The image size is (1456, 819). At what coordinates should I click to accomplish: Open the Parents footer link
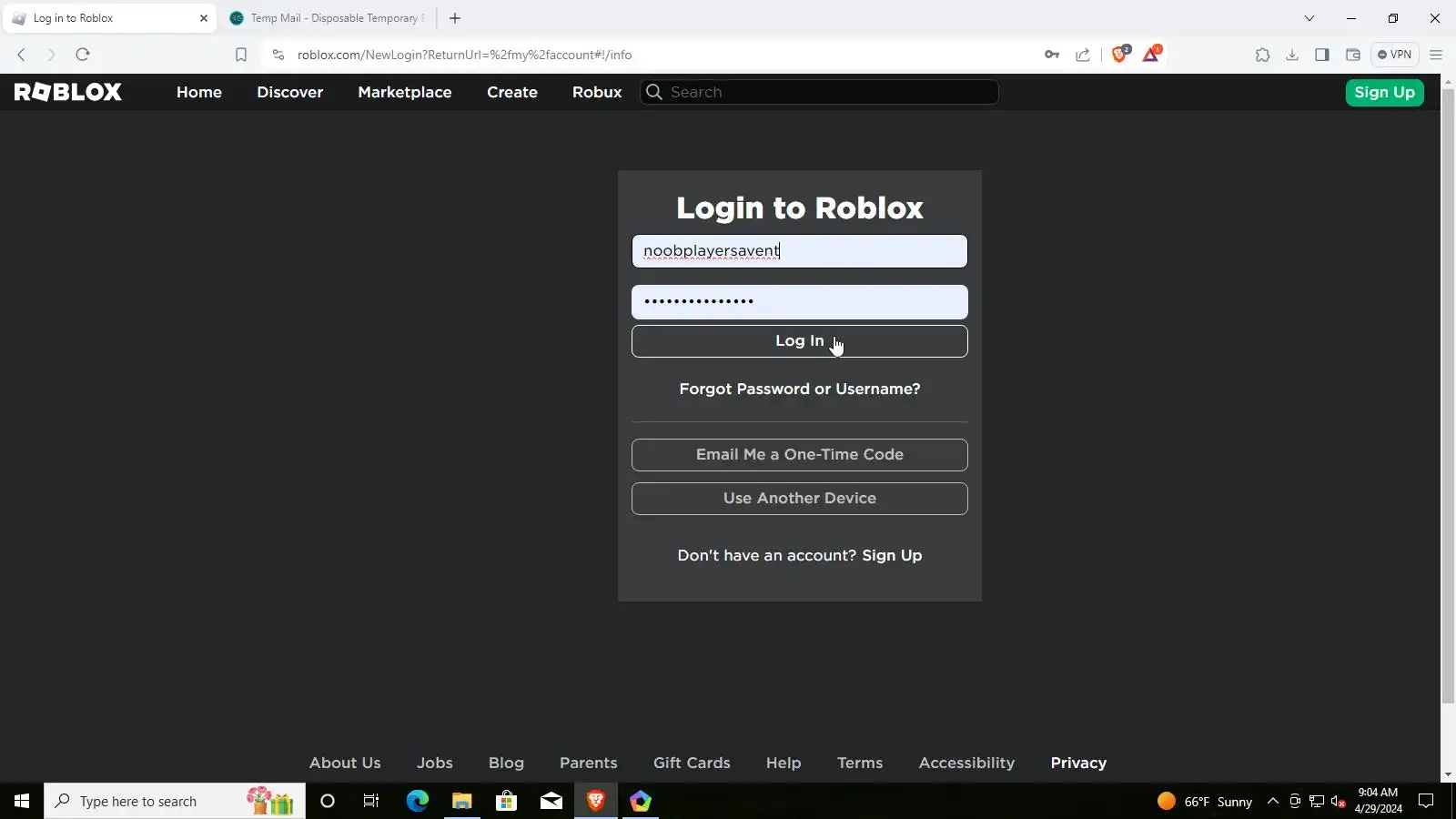(589, 763)
